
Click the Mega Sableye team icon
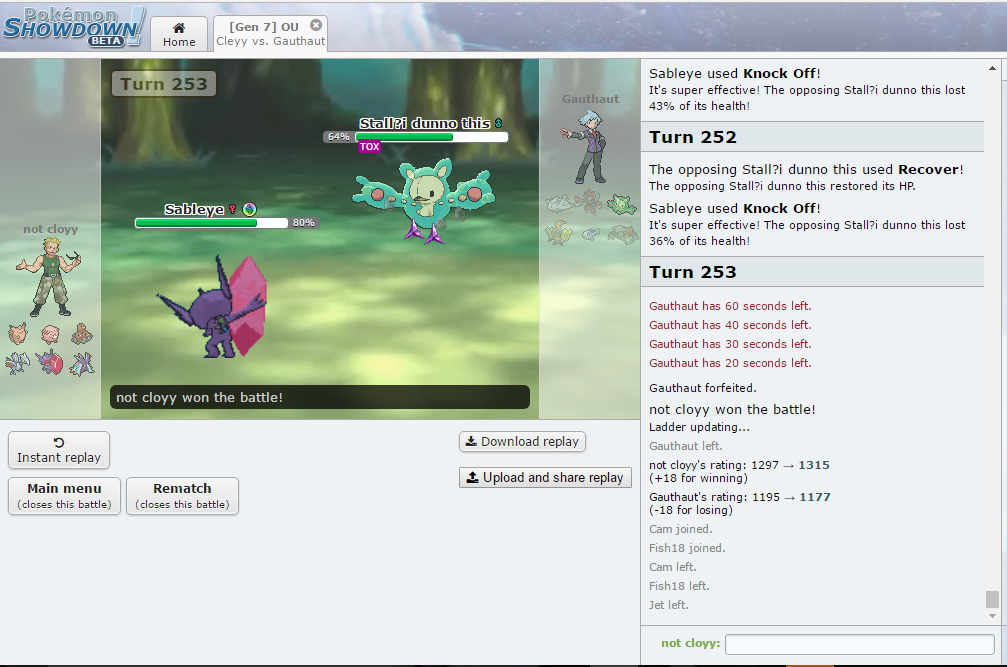[x=50, y=363]
